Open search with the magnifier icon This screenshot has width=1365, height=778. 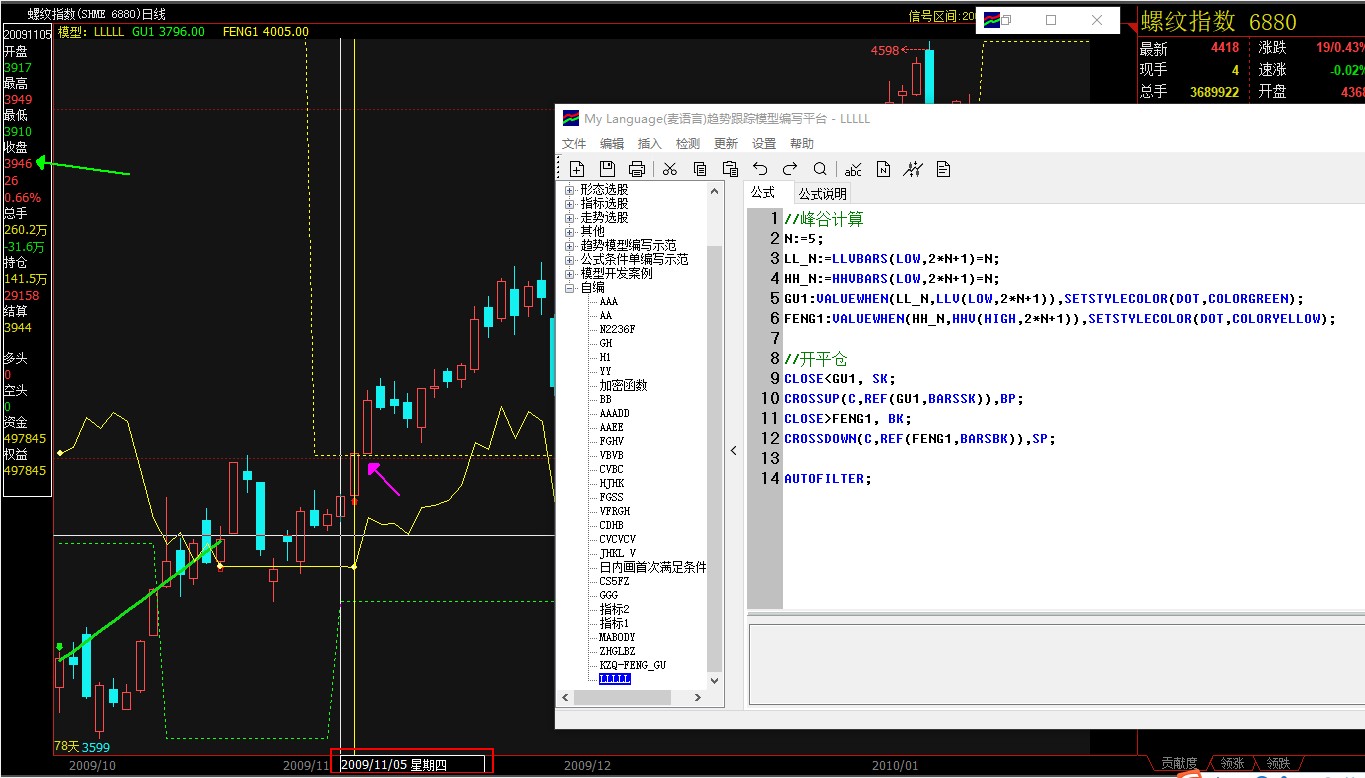pos(820,169)
